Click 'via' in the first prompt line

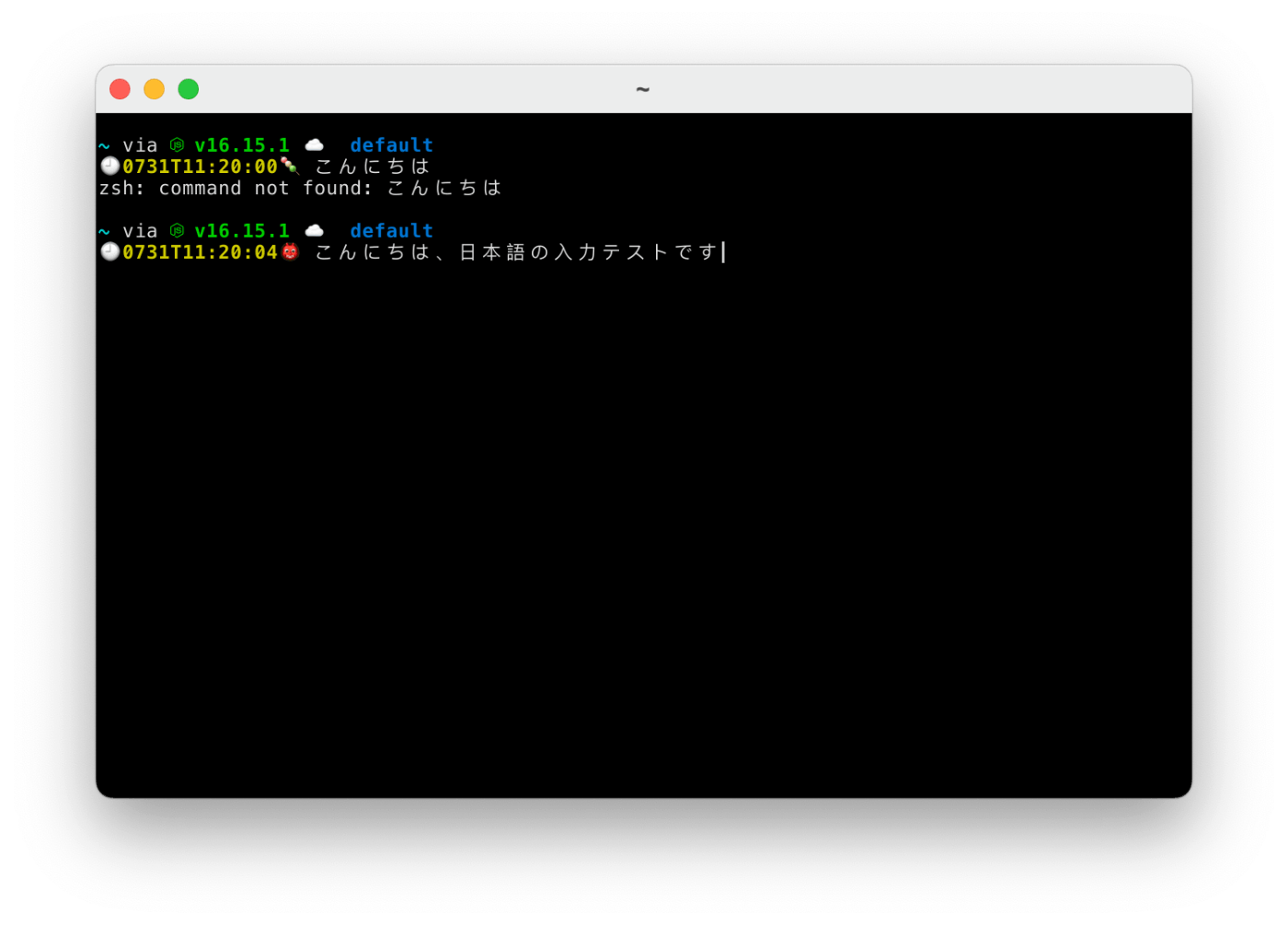click(x=140, y=145)
